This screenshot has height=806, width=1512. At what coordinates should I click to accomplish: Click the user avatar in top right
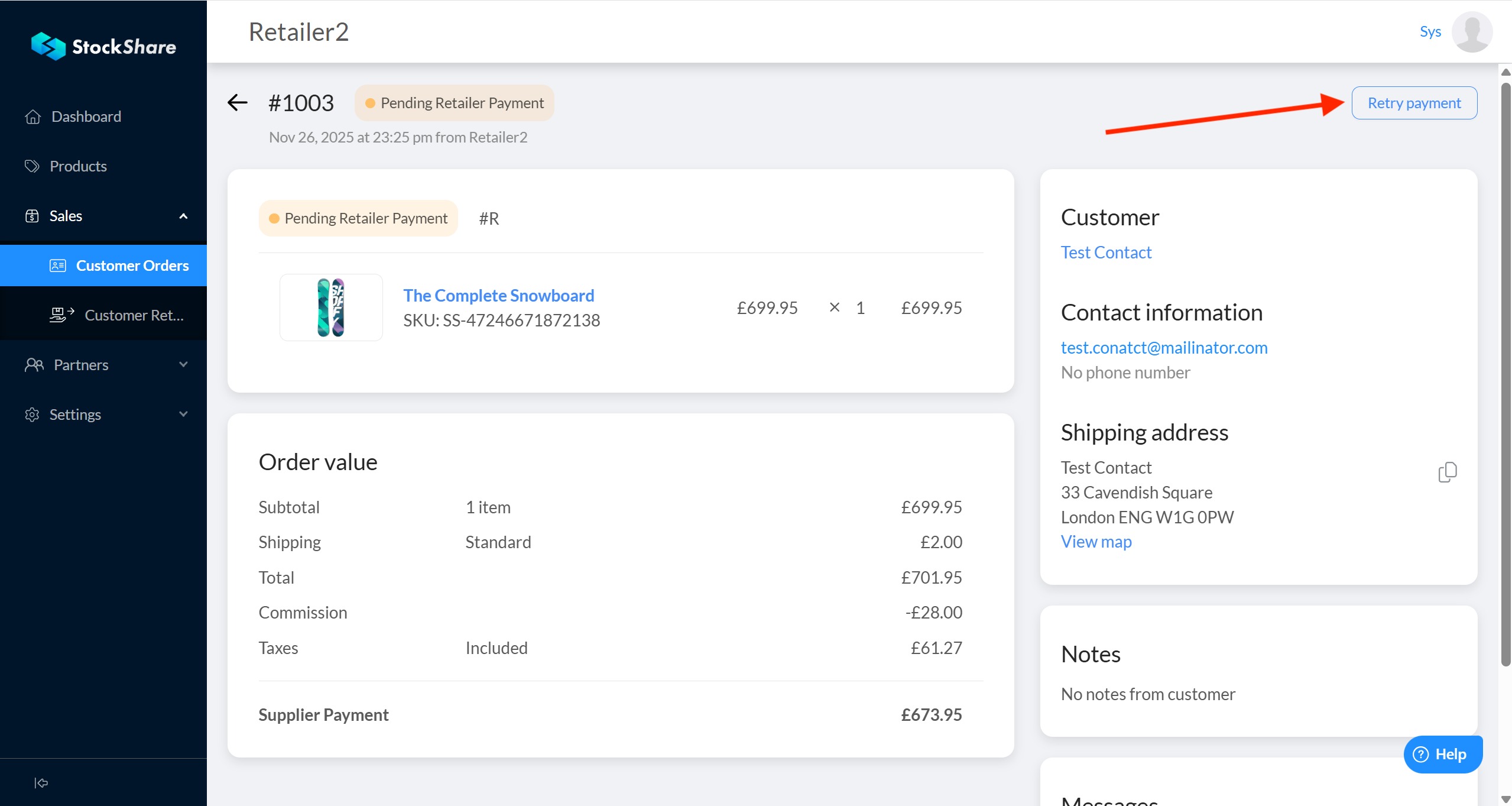1472,32
